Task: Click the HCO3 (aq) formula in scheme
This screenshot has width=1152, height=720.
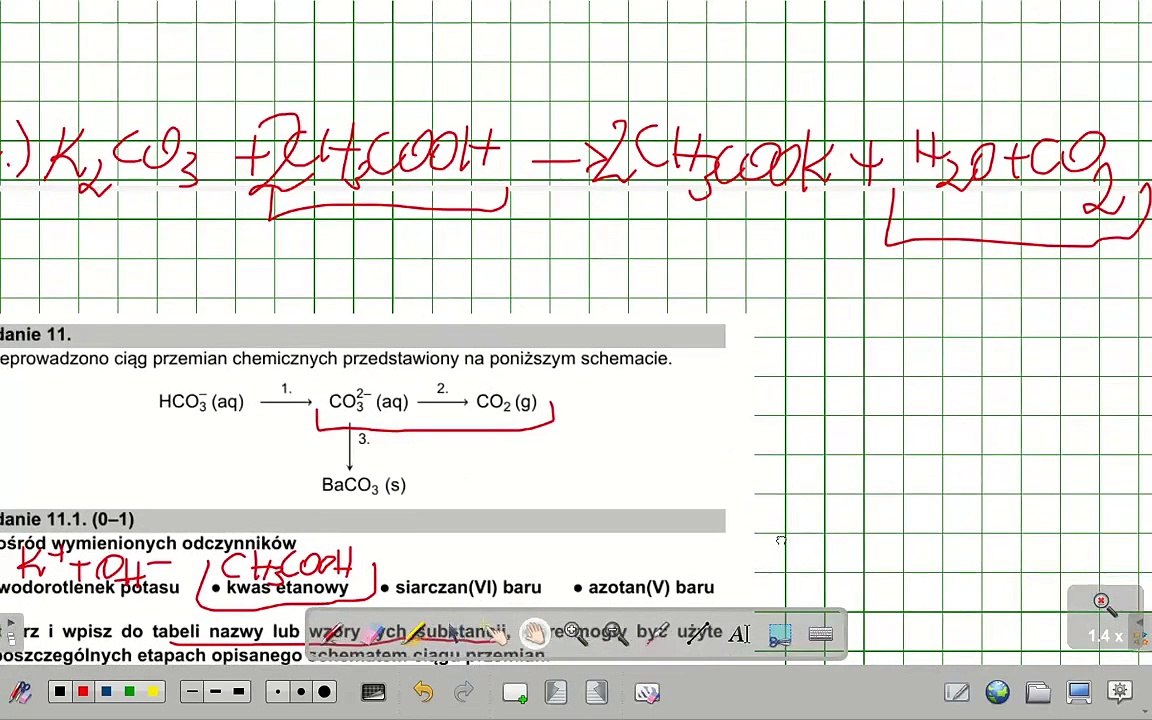Action: pos(201,402)
